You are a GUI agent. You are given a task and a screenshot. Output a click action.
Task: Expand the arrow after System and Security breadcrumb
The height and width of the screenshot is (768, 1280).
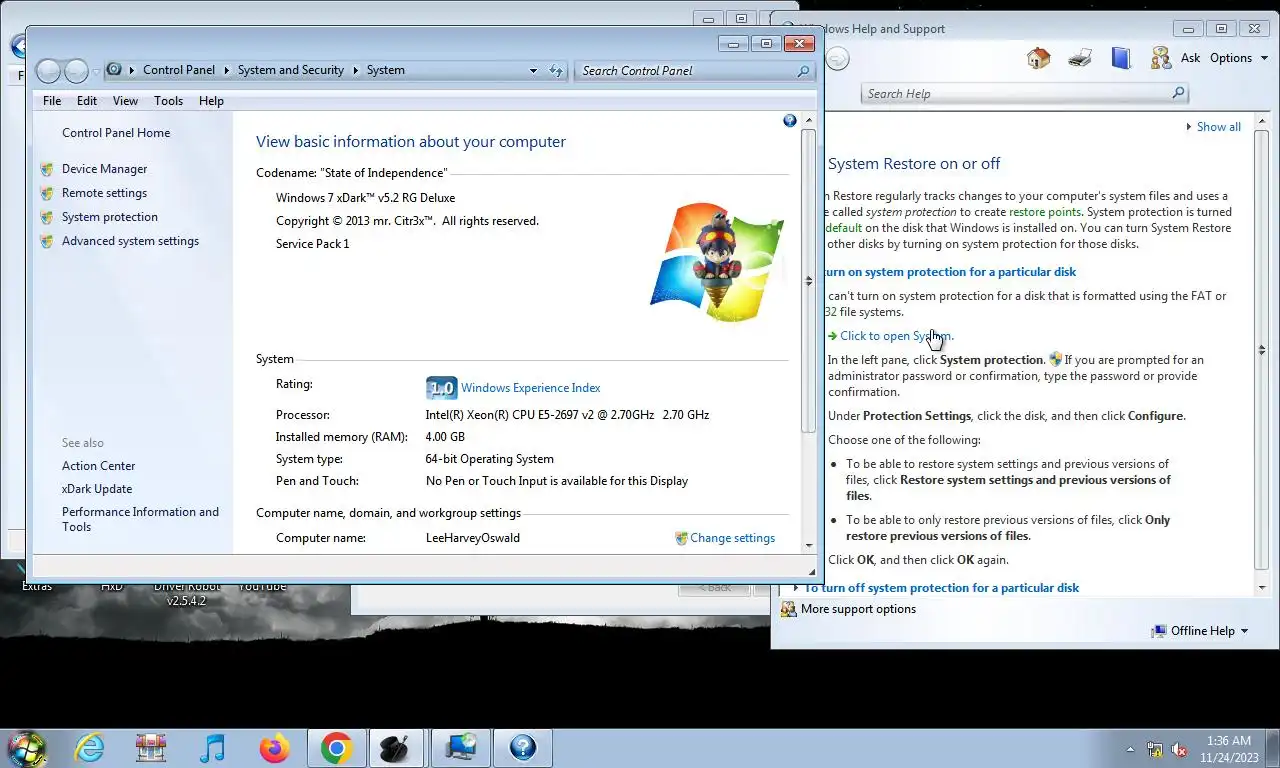click(x=355, y=71)
